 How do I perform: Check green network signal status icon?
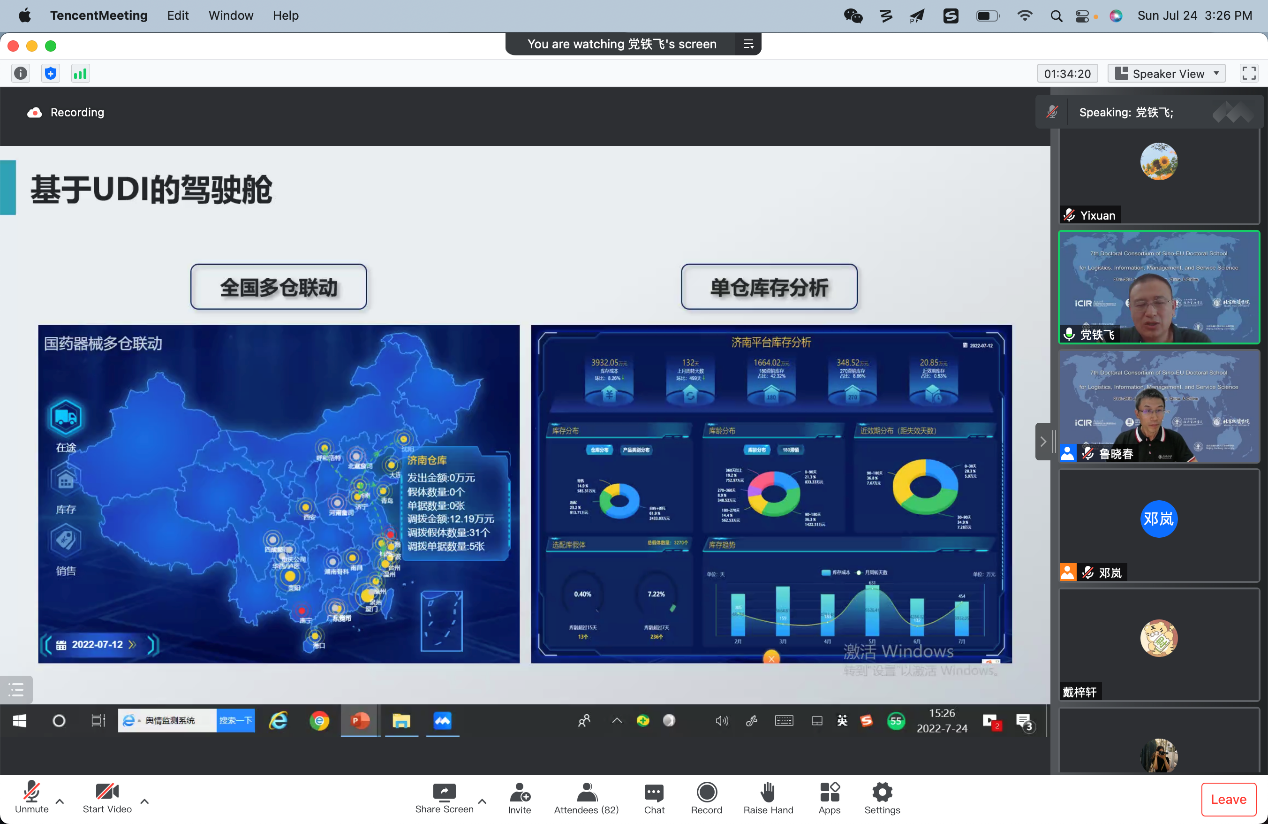pos(80,73)
